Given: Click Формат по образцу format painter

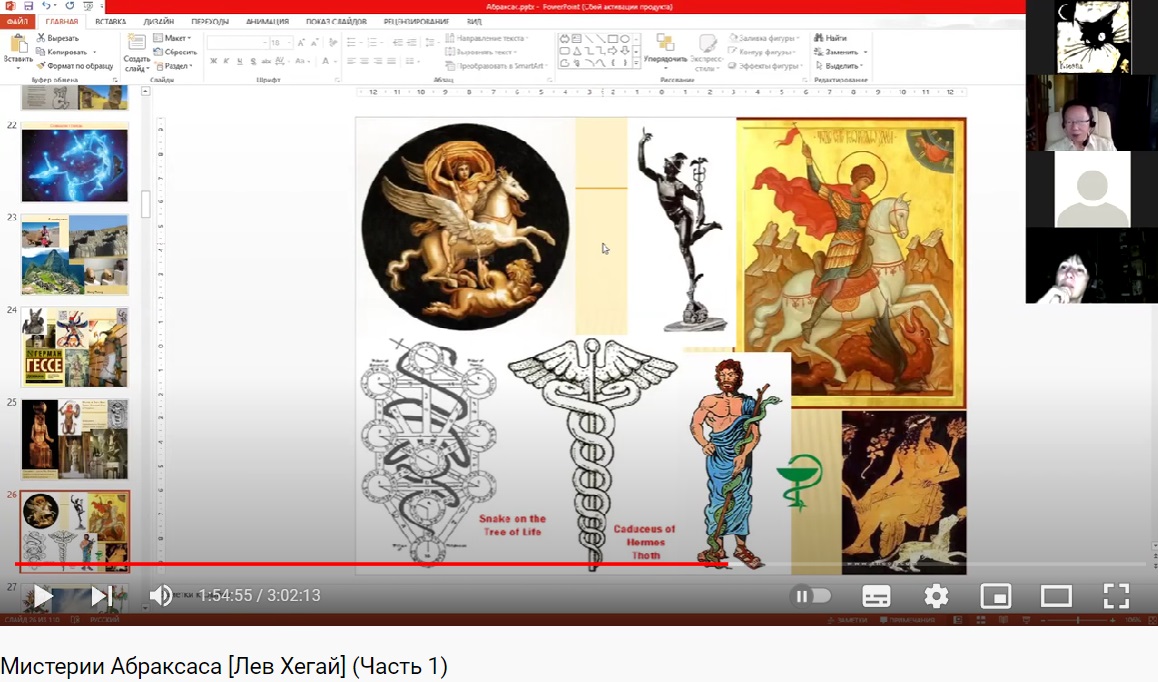Looking at the screenshot, I should point(75,66).
